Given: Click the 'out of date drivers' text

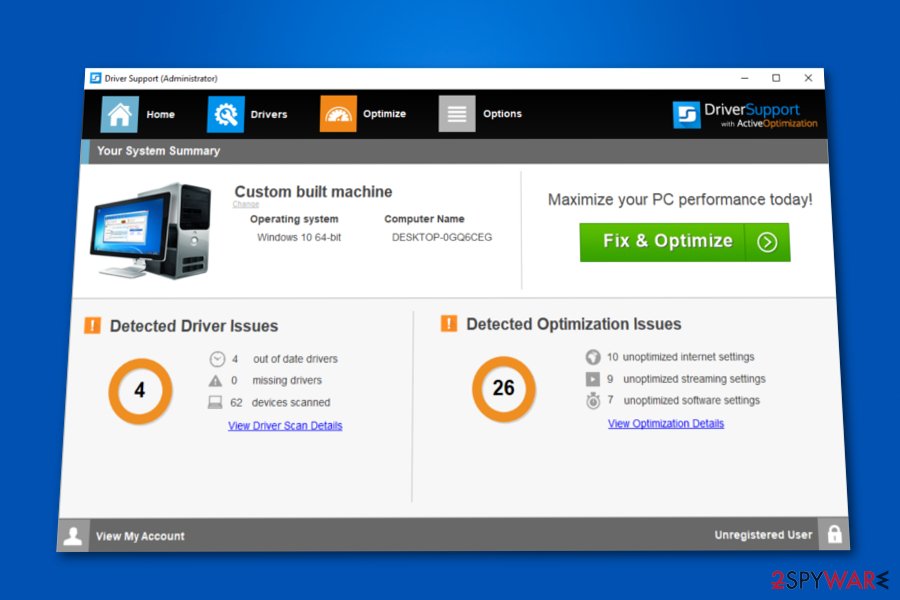Looking at the screenshot, I should pos(295,359).
